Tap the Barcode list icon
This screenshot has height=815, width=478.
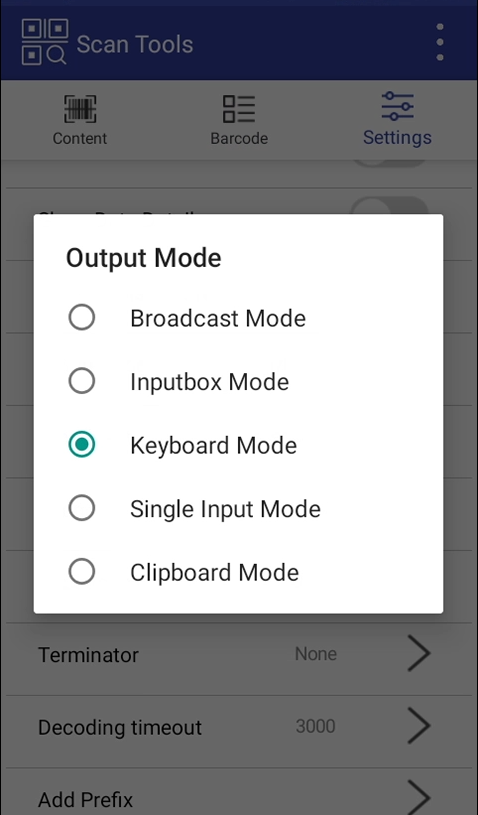pyautogui.click(x=239, y=109)
